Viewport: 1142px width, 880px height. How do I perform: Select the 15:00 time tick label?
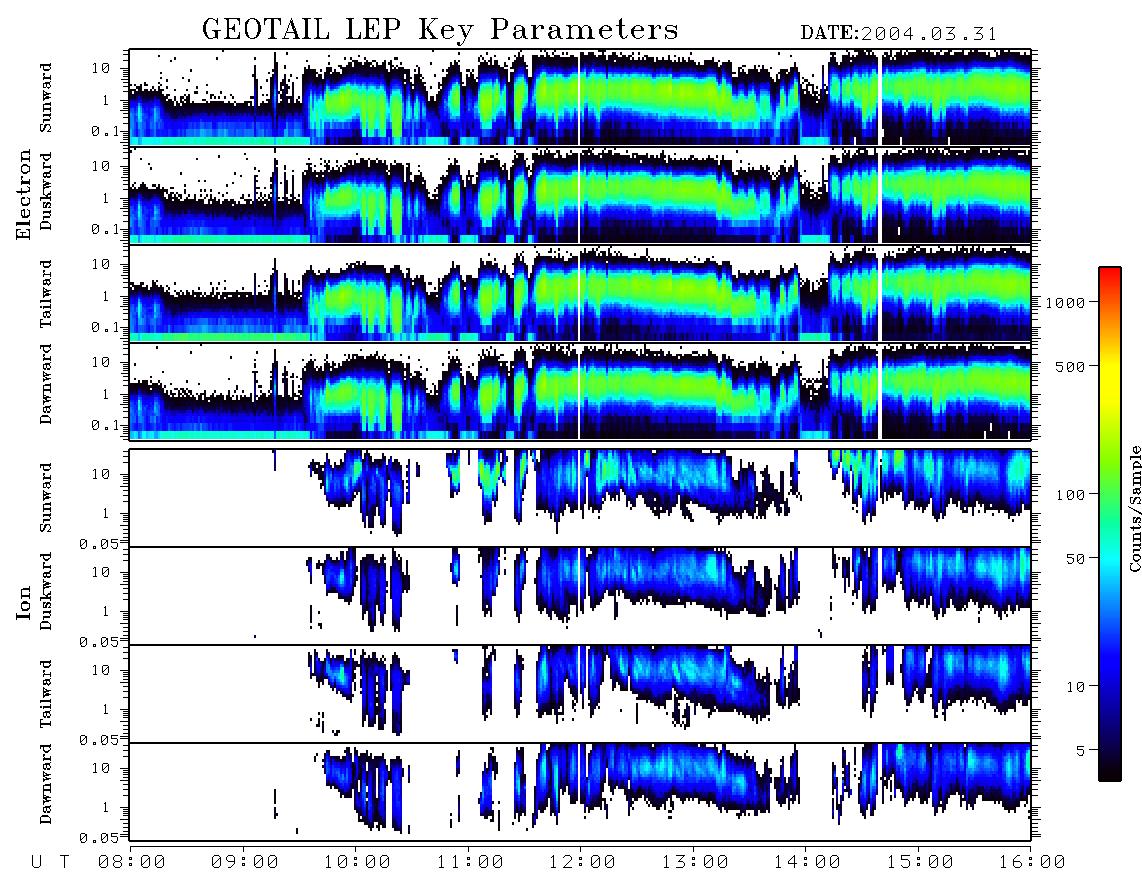(920, 863)
